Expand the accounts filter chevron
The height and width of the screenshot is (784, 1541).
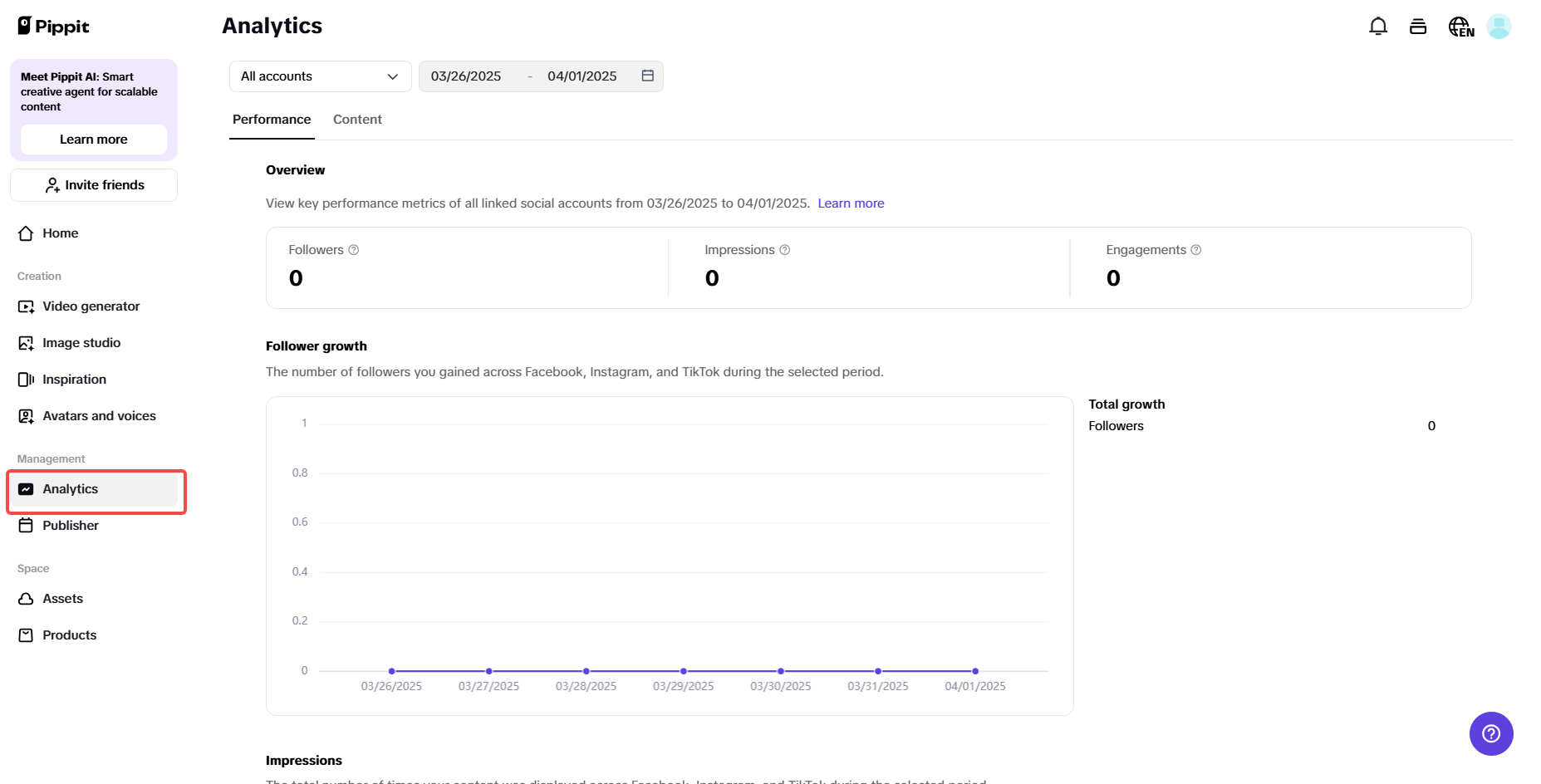391,76
